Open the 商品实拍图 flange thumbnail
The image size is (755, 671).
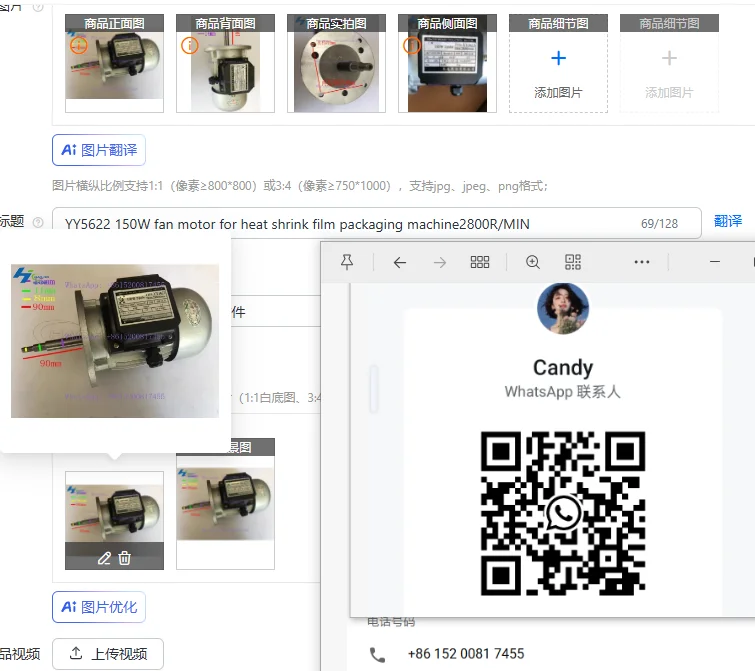click(337, 64)
